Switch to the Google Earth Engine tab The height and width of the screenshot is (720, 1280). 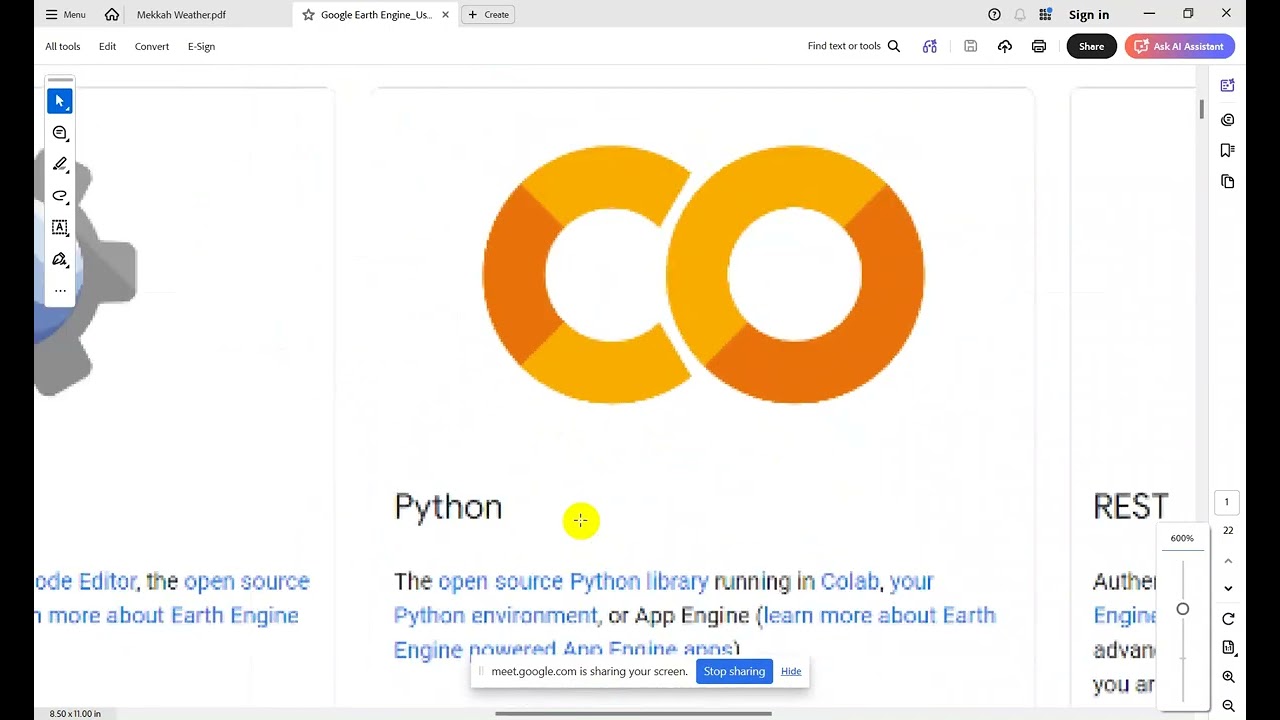click(x=376, y=15)
